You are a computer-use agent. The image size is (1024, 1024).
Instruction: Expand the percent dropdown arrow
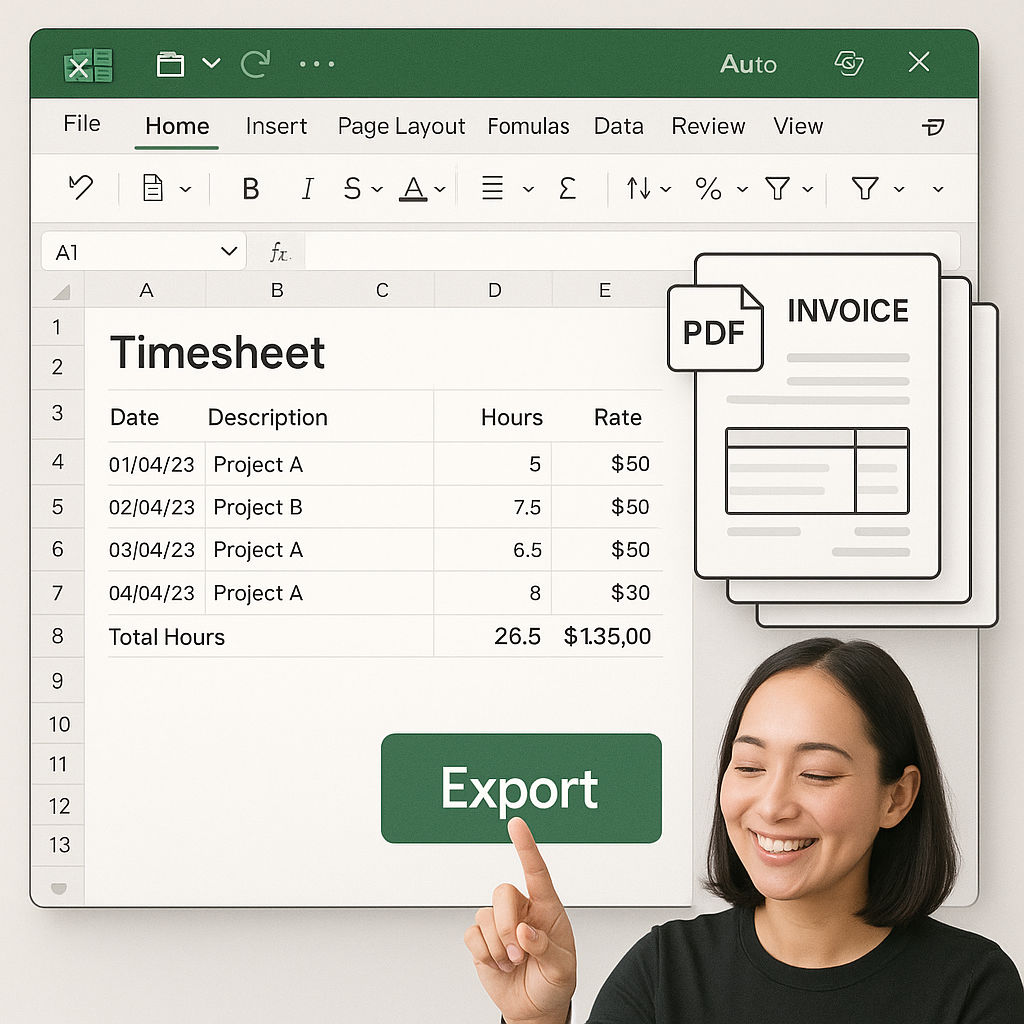742,189
